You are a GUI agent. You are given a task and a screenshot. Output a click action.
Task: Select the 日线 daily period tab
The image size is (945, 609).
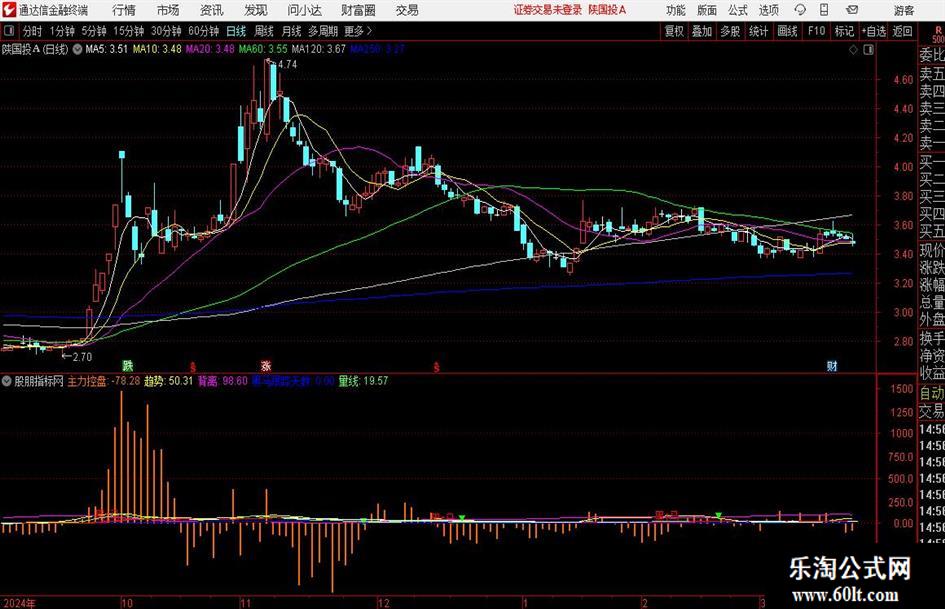[x=236, y=31]
